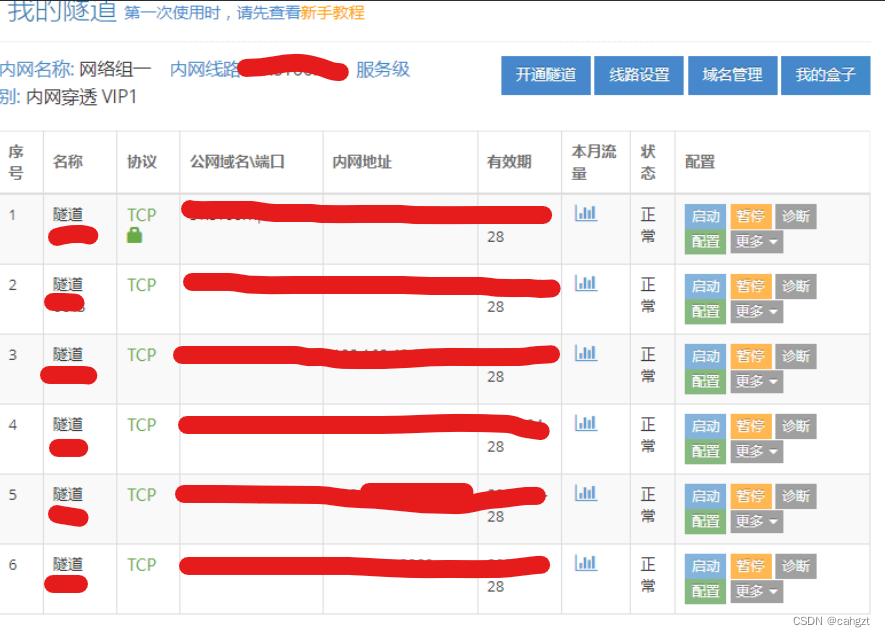Click 开通隧道 button
The width and height of the screenshot is (885, 637).
546,75
